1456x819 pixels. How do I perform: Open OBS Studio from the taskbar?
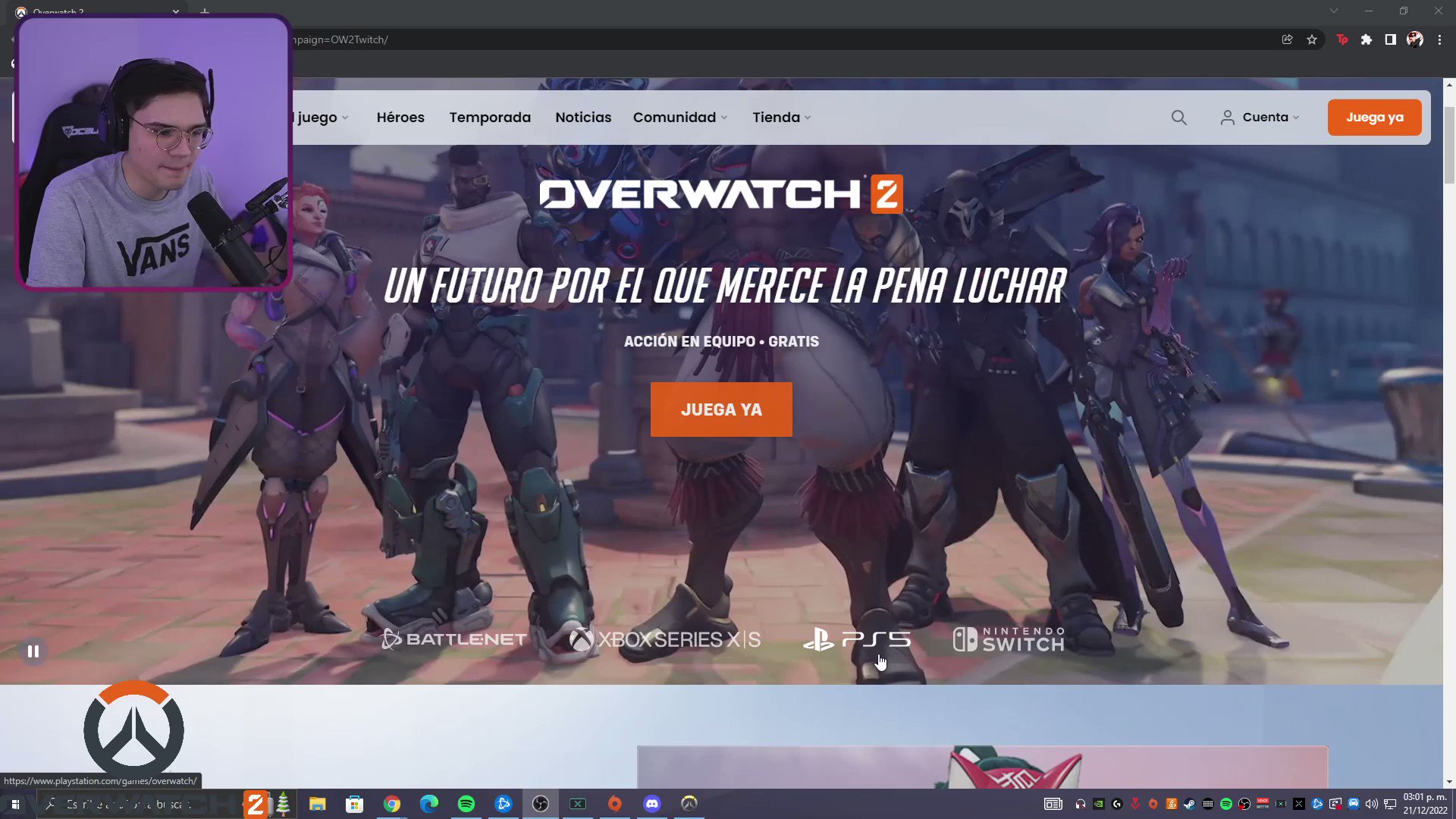tap(540, 804)
